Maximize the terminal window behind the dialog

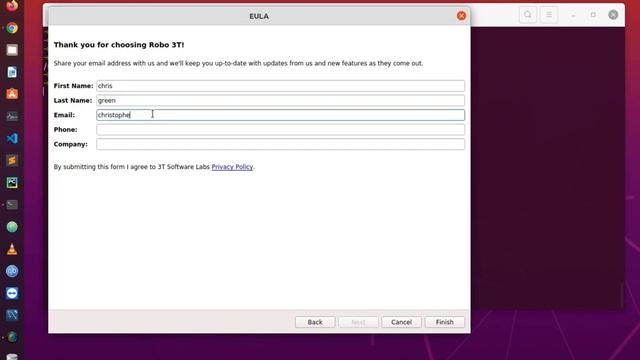click(593, 15)
